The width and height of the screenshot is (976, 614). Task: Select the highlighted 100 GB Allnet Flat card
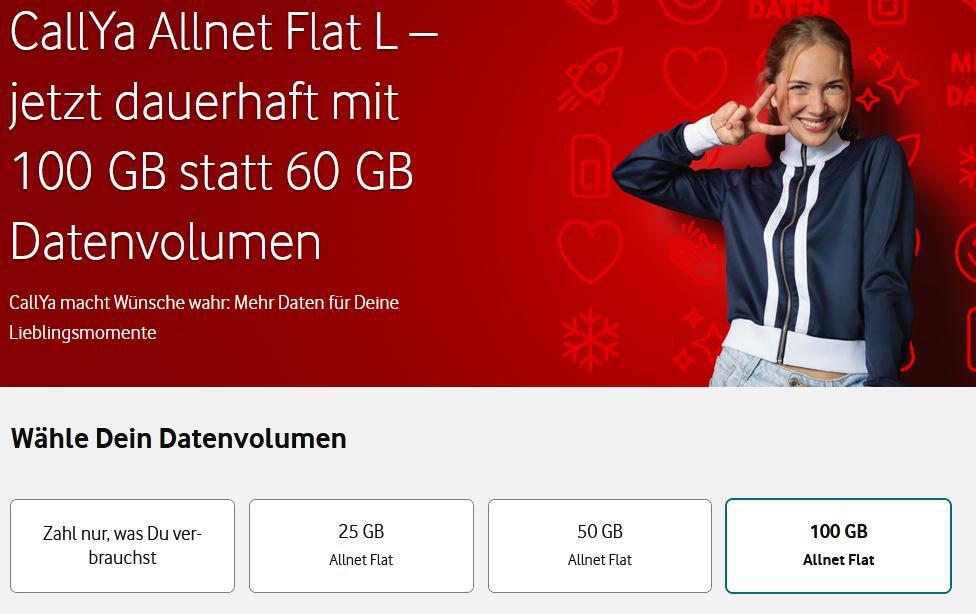tap(838, 546)
